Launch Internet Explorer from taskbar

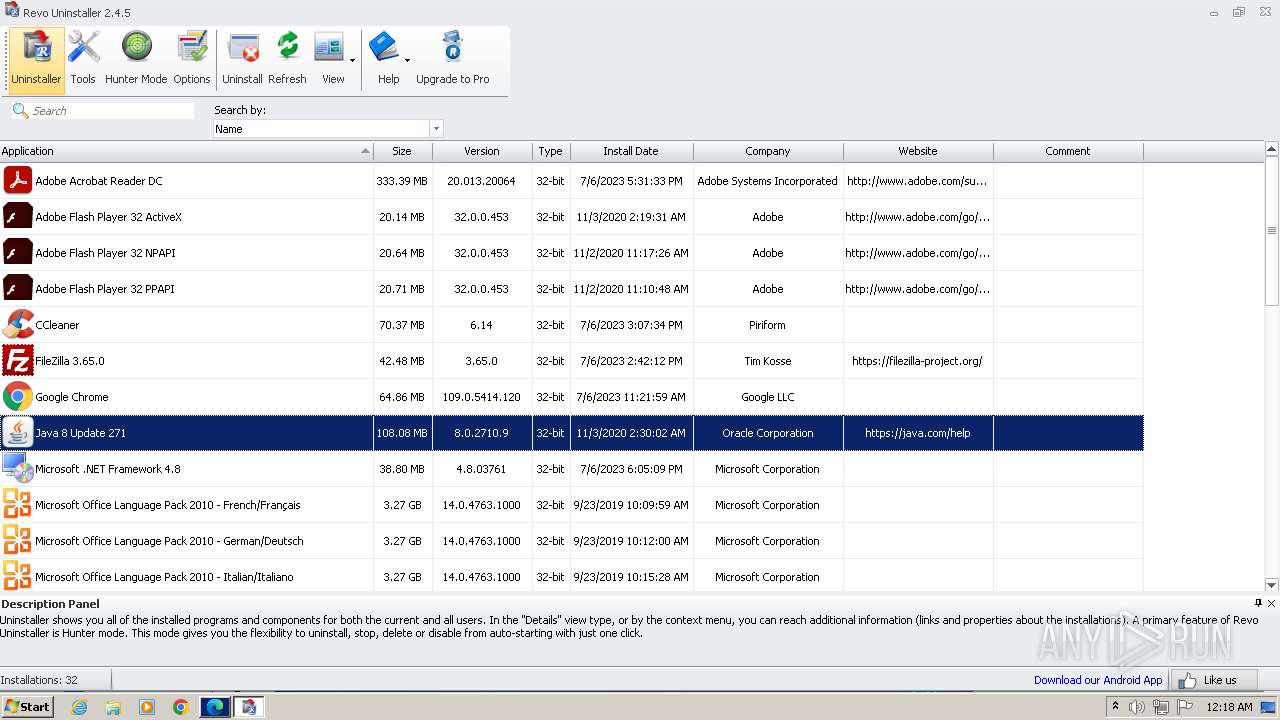point(79,707)
